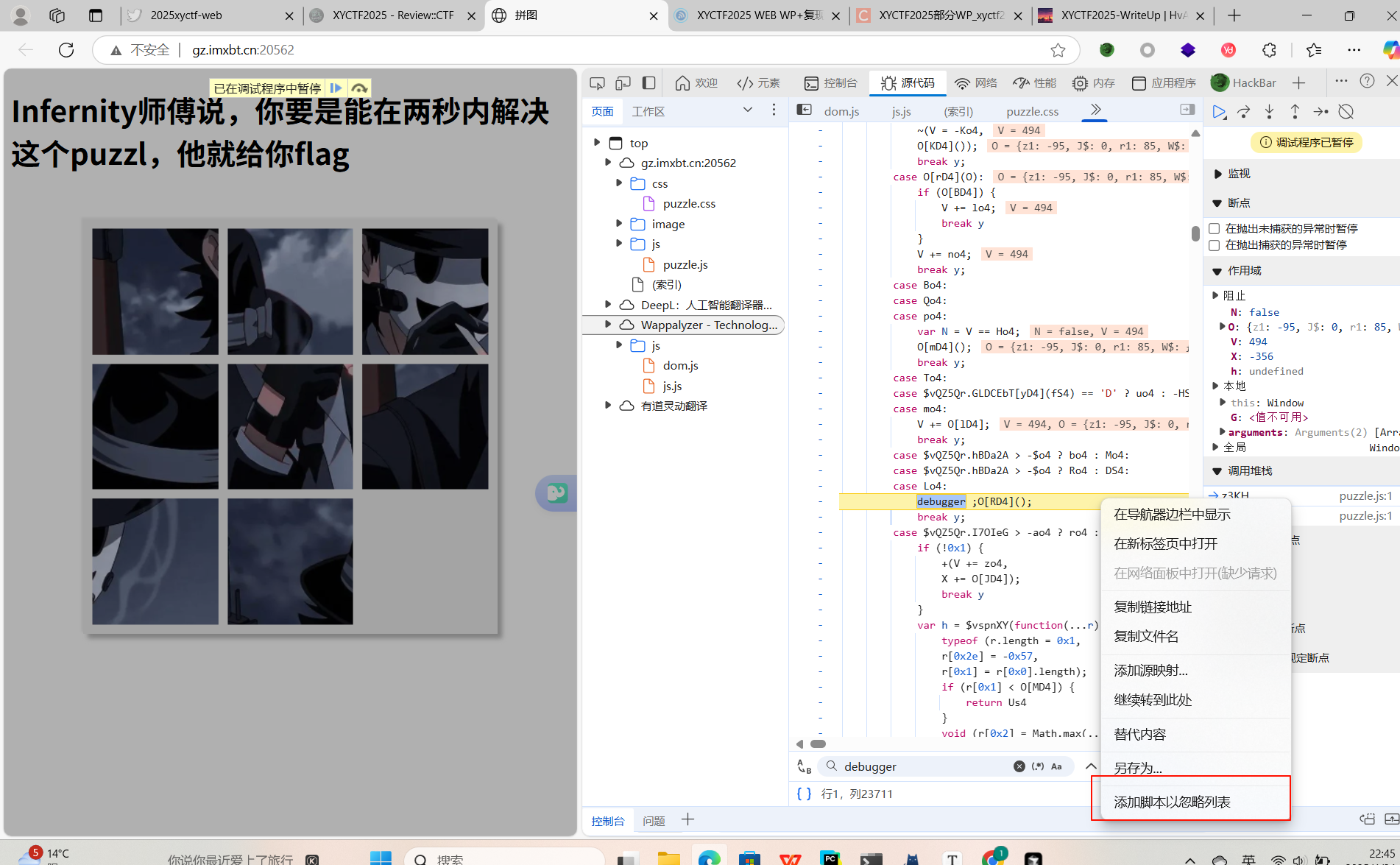Click the source code vertical scrollbar thumb

pyautogui.click(x=1195, y=233)
